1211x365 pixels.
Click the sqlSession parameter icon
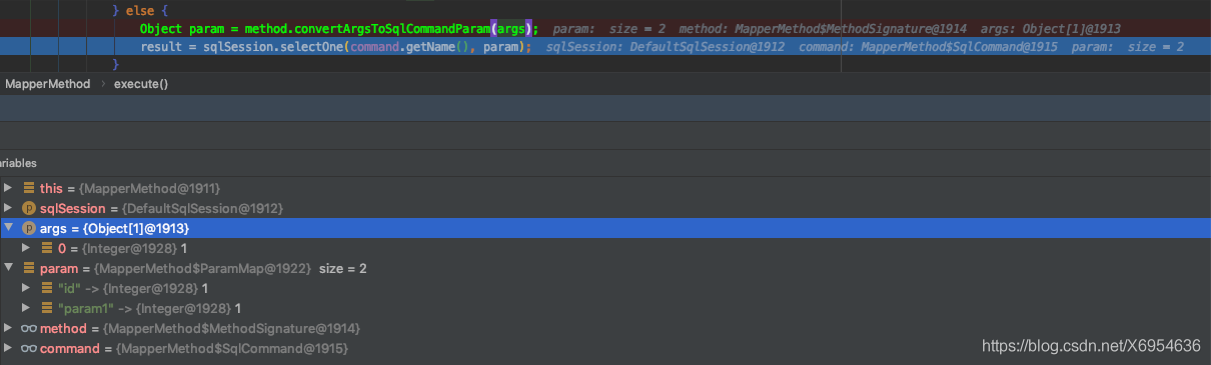[29, 208]
